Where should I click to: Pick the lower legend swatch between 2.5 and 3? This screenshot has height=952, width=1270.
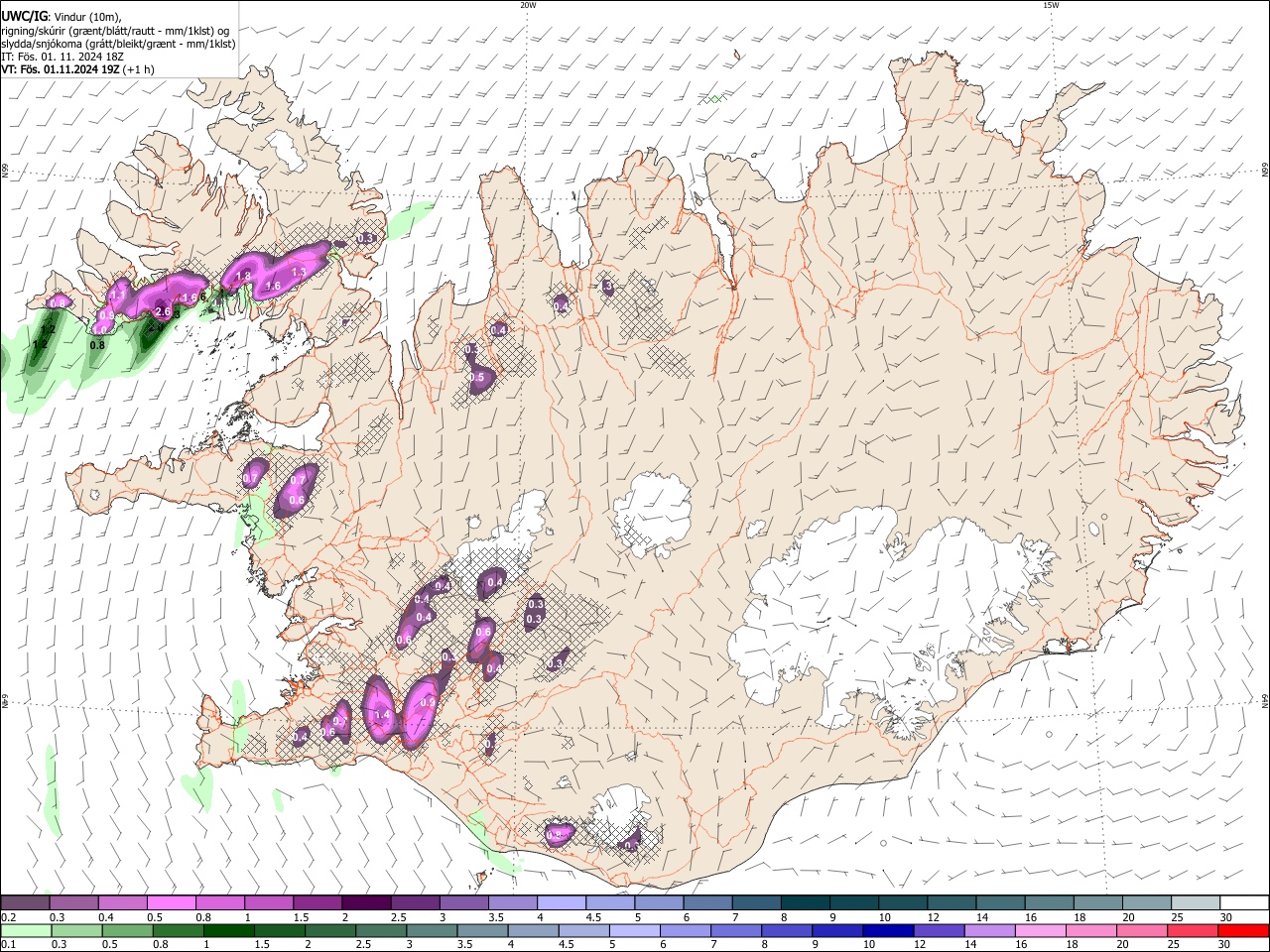(x=379, y=931)
